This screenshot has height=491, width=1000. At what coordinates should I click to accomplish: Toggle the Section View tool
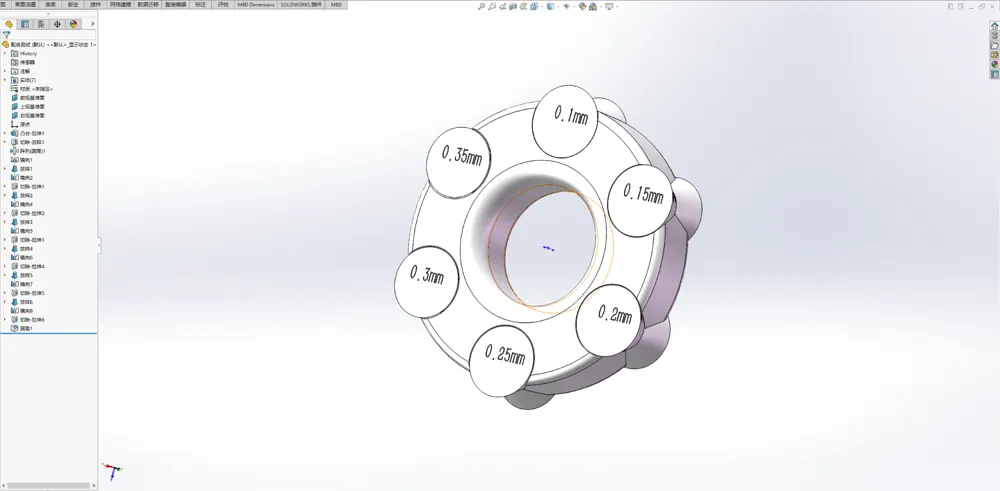coord(513,6)
